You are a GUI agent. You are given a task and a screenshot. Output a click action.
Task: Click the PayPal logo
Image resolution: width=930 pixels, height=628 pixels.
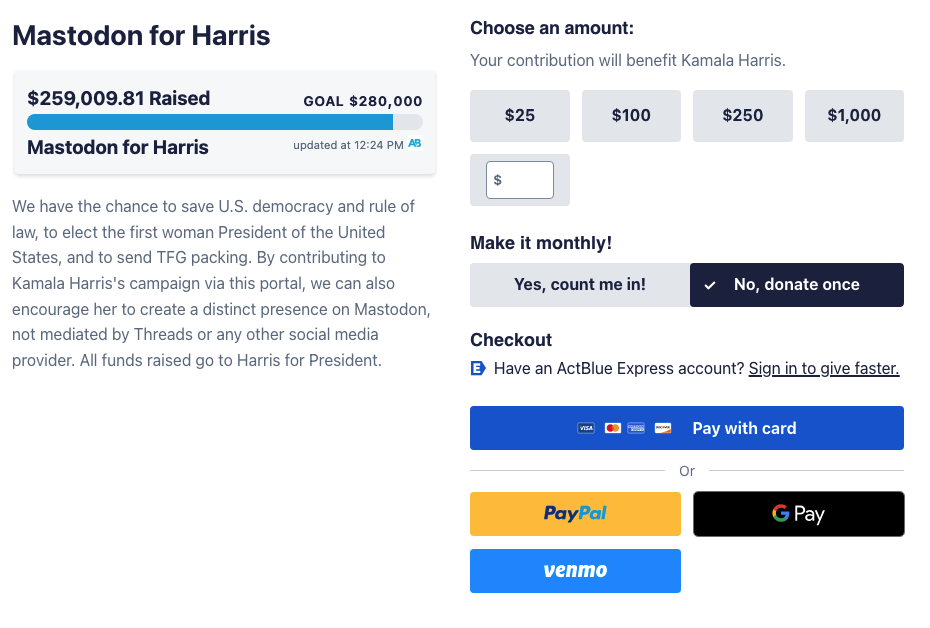click(x=575, y=513)
